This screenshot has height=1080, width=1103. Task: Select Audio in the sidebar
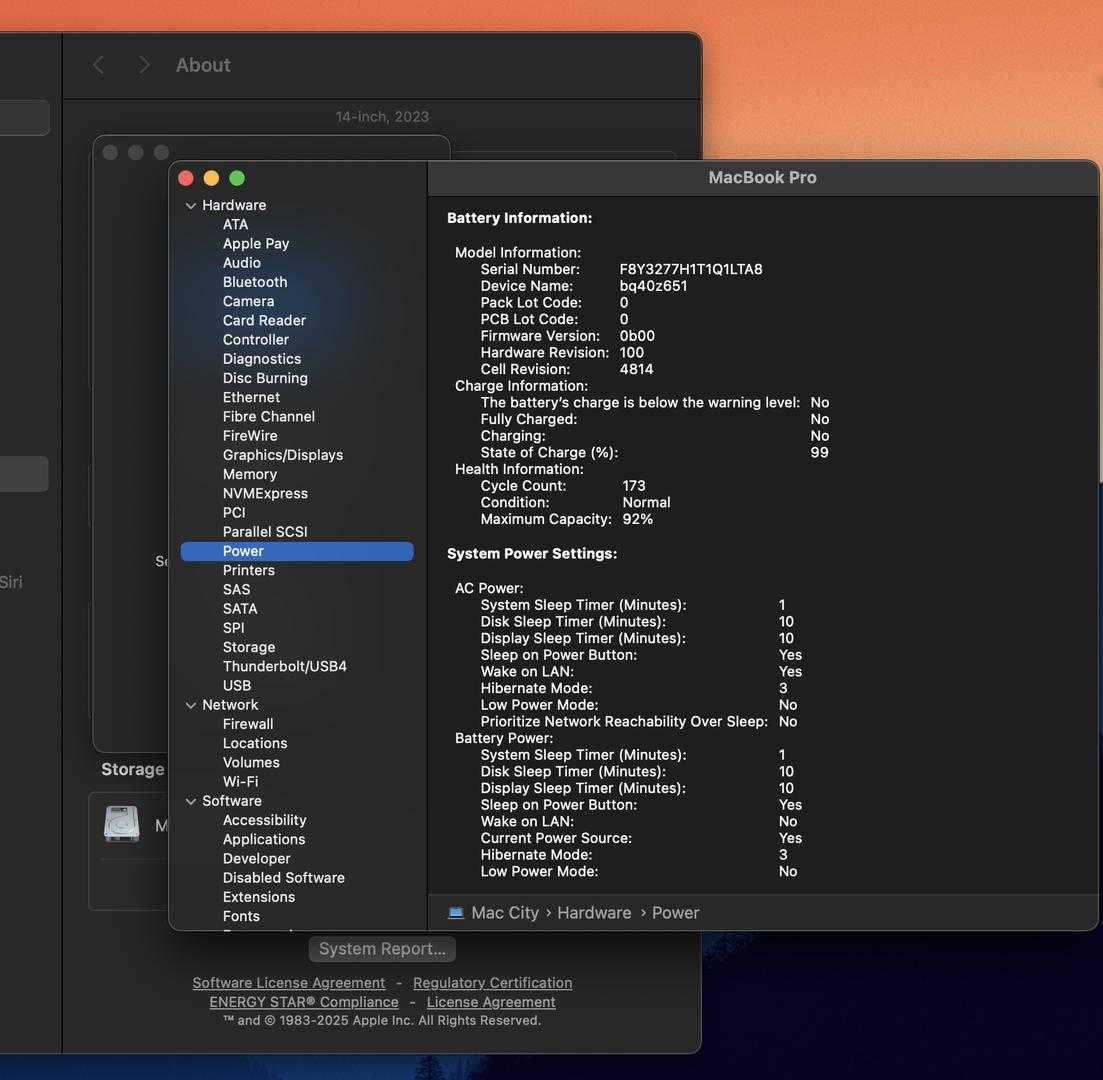tap(241, 262)
